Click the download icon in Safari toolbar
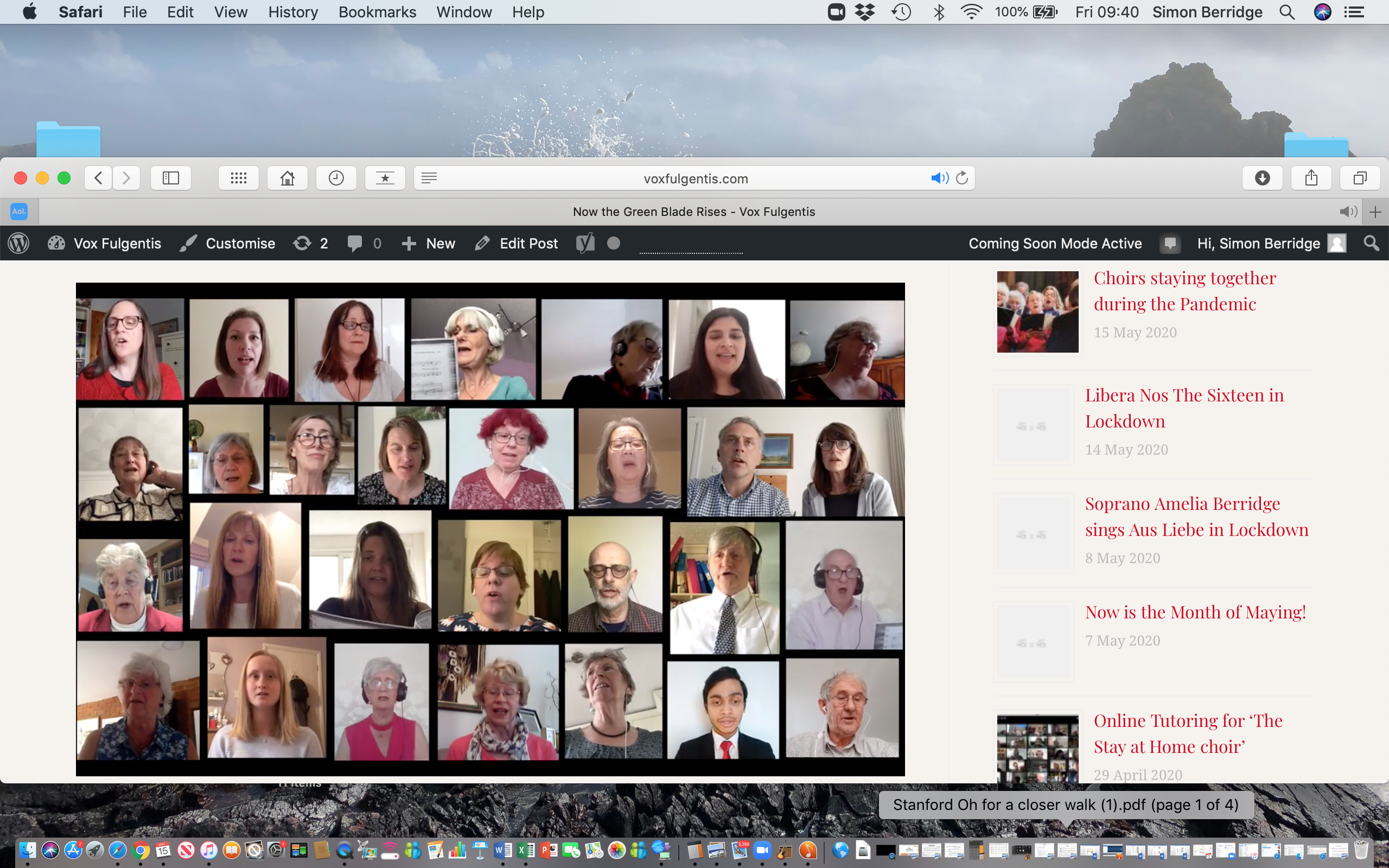 click(x=1262, y=178)
